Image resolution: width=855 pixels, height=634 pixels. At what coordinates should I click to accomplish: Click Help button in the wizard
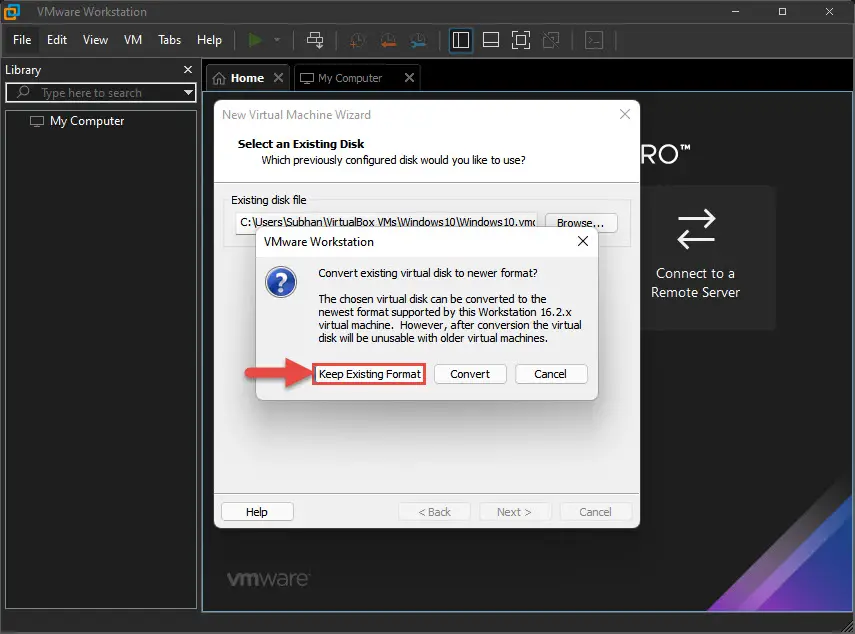click(257, 512)
